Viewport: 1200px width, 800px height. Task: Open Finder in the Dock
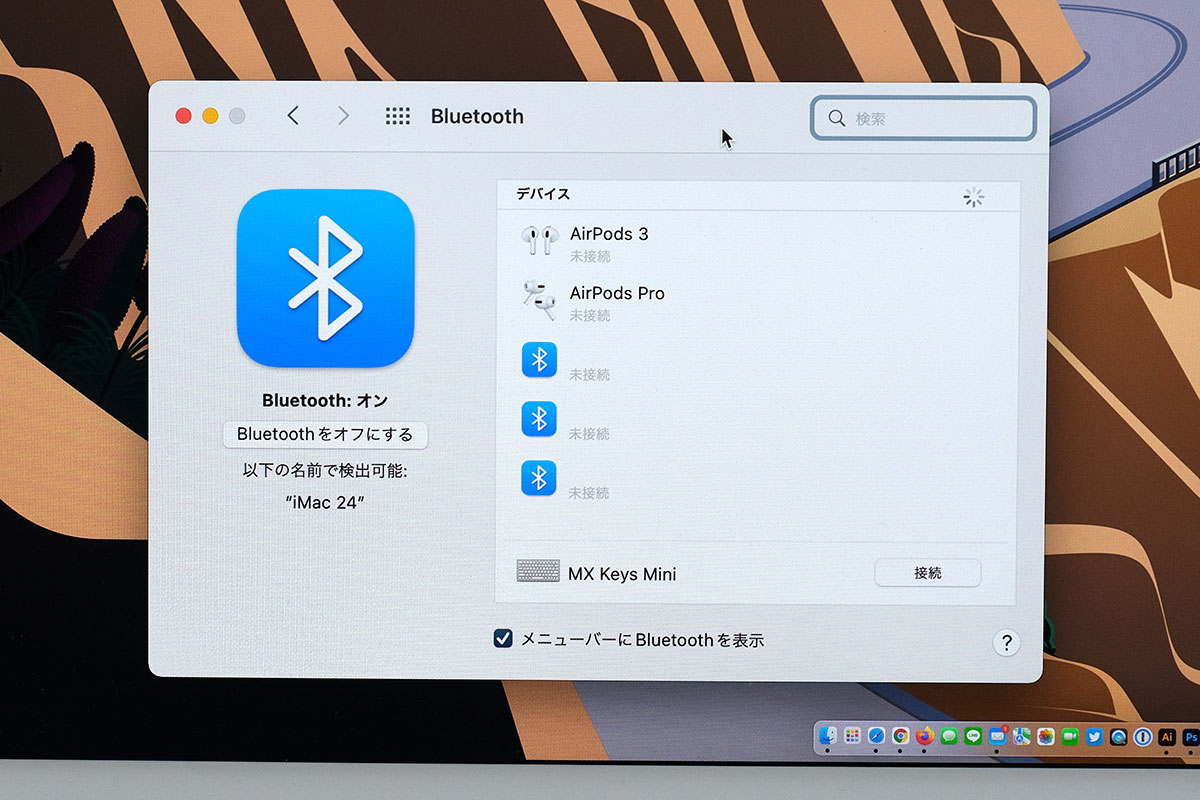(828, 736)
